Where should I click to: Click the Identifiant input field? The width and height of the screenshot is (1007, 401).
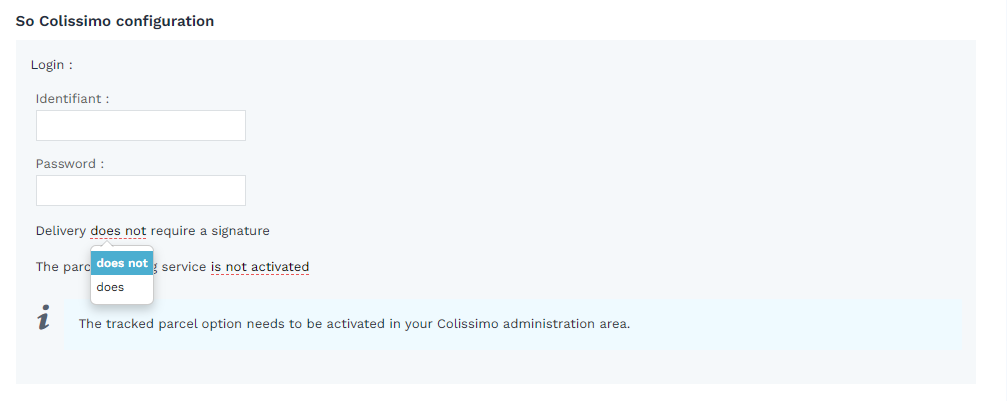point(141,126)
